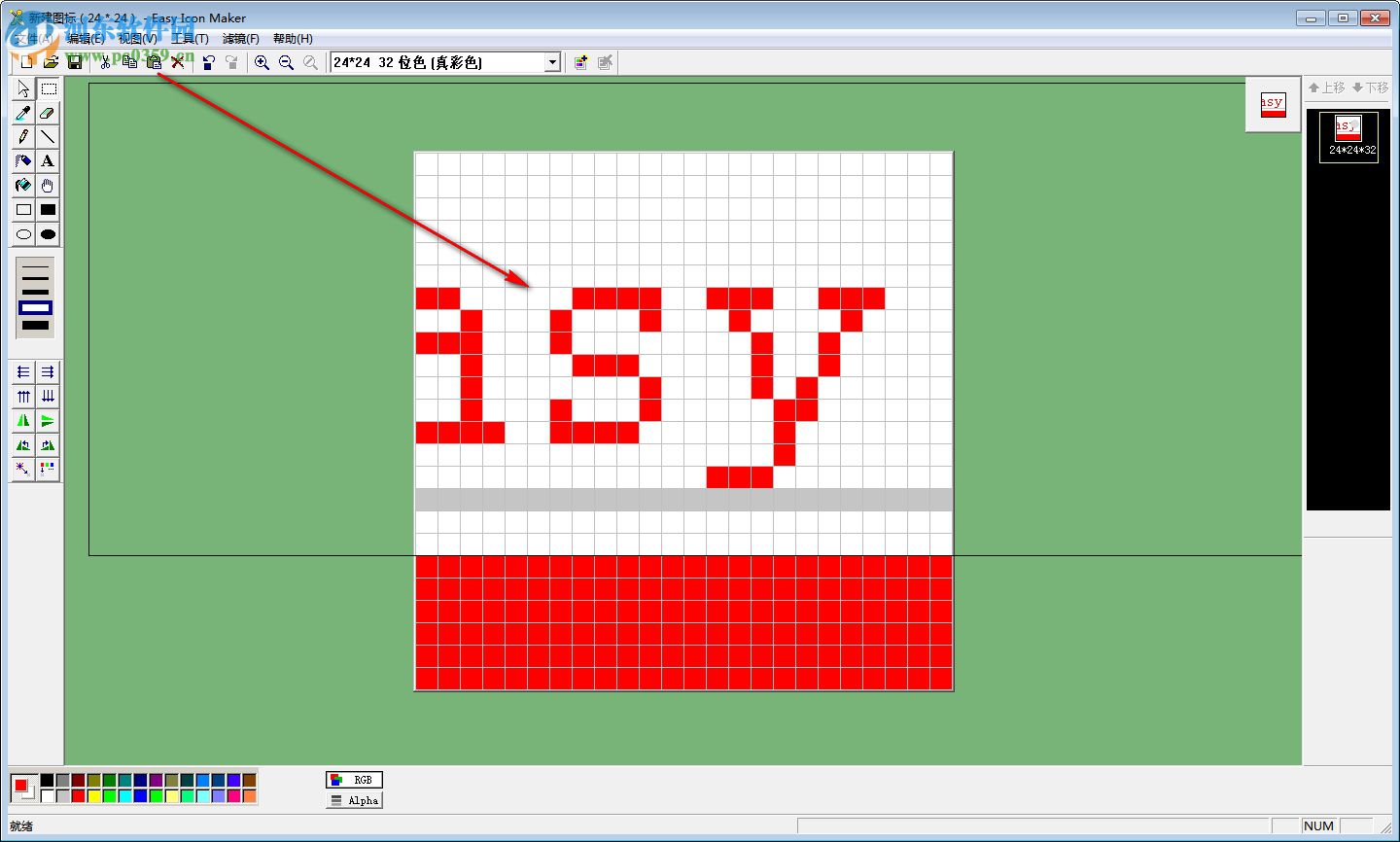Pick the purple color swatch
Screen dimensions: 1400x842
click(156, 780)
